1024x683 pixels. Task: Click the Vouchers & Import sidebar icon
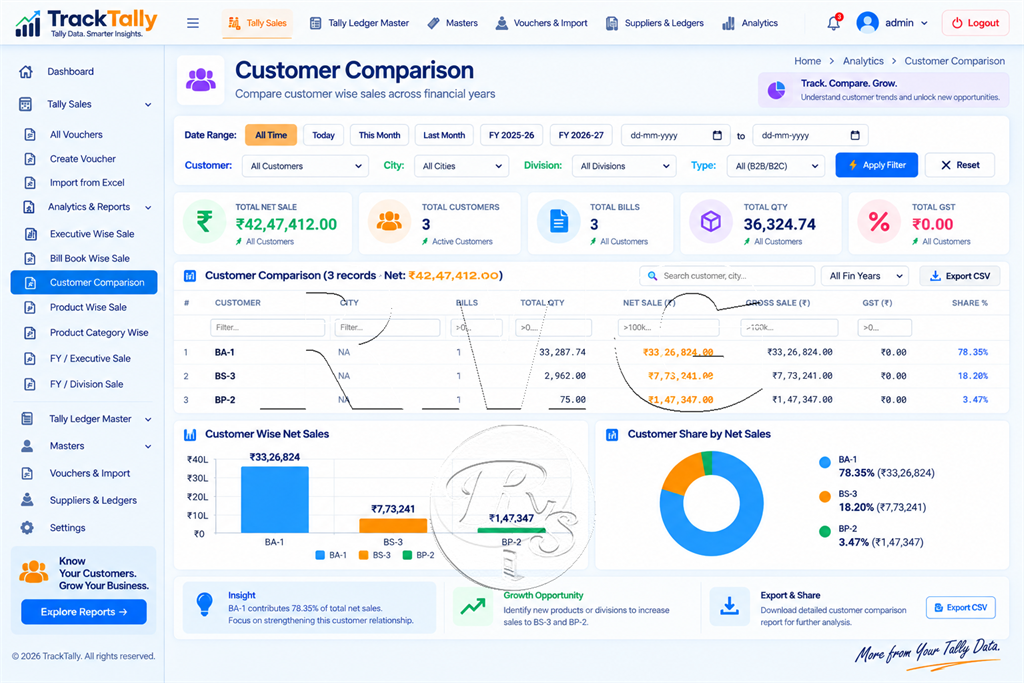coord(27,473)
